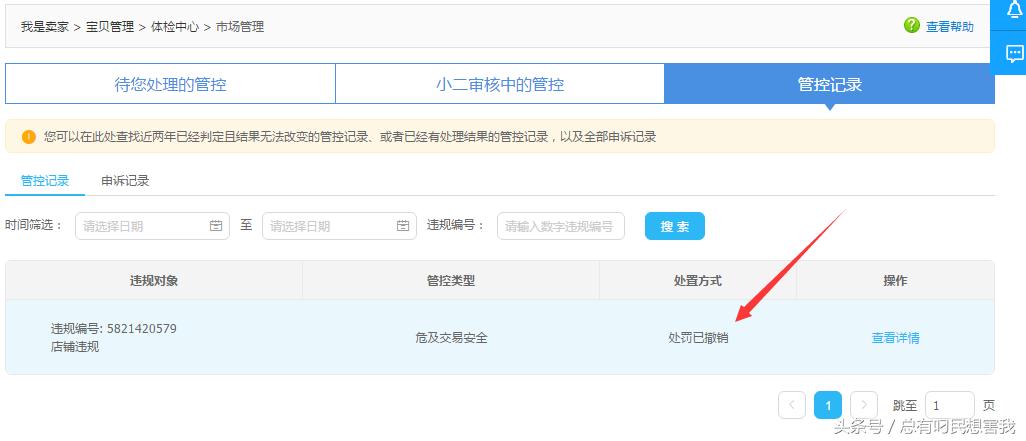Click the calendar icon in end date field

click(x=403, y=226)
